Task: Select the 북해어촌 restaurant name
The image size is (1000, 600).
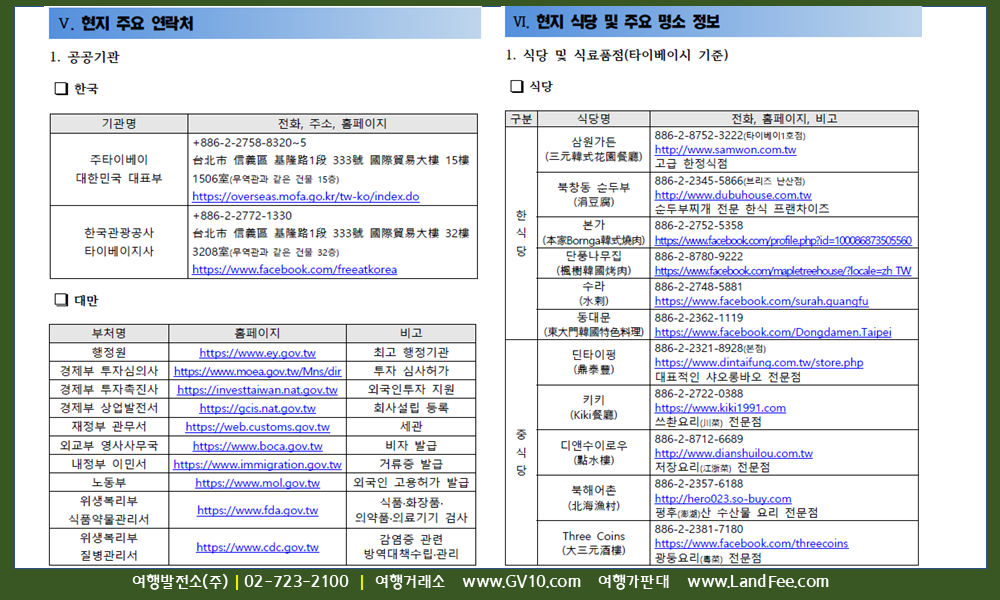Action: tap(594, 490)
